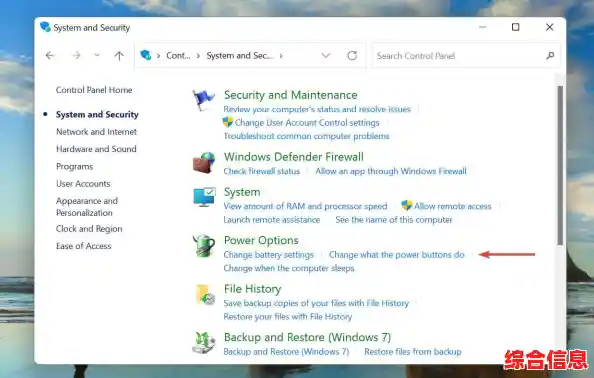Viewport: 594px width, 378px height.
Task: Expand the chevron after System and Sec... breadcrumb
Action: (x=281, y=56)
